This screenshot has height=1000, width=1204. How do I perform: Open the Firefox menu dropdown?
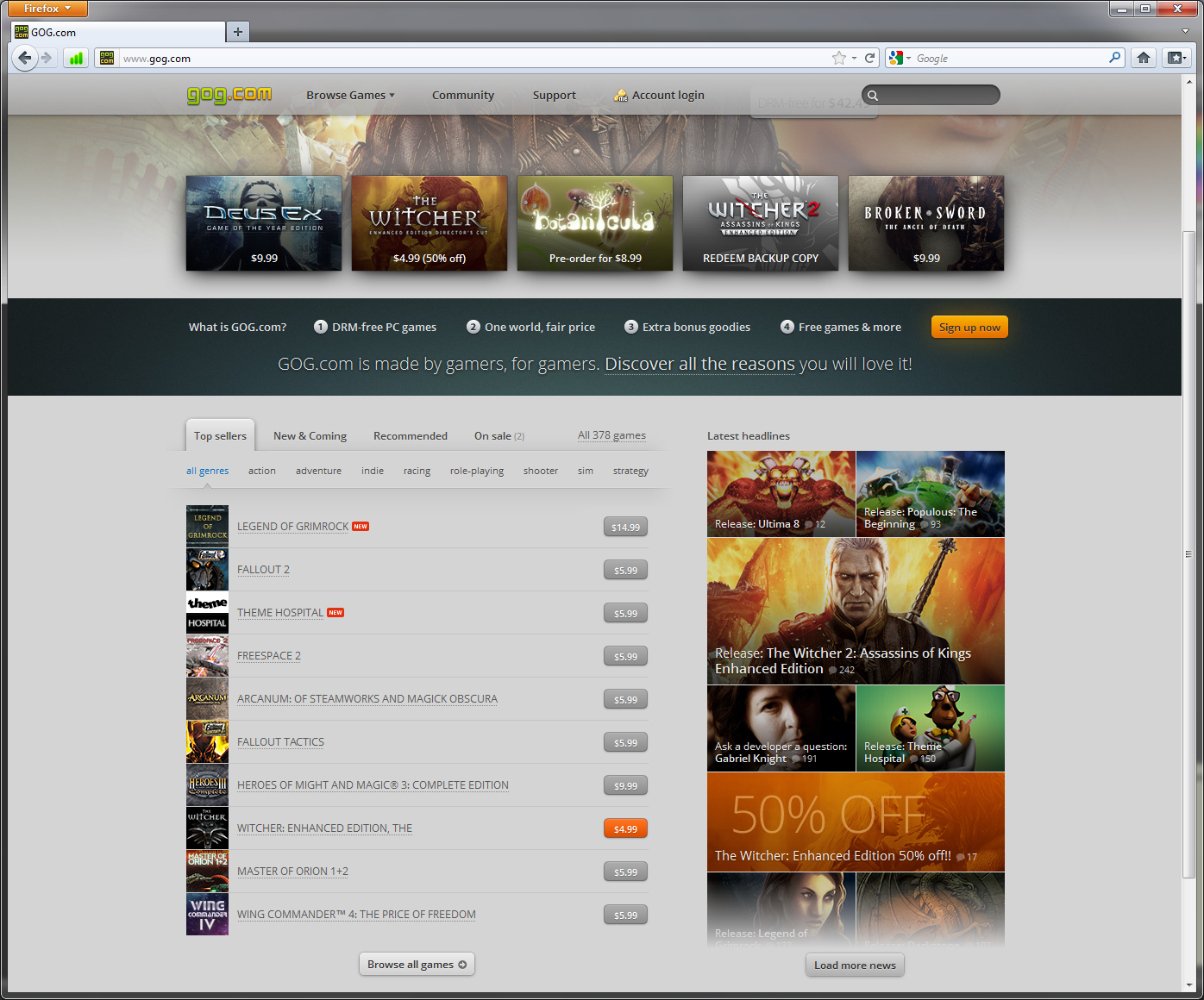pyautogui.click(x=47, y=9)
